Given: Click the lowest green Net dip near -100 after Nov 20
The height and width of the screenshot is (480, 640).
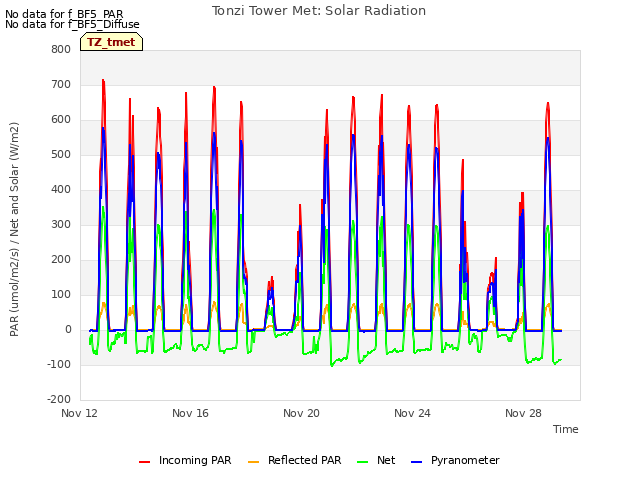Looking at the screenshot, I should click(331, 365).
